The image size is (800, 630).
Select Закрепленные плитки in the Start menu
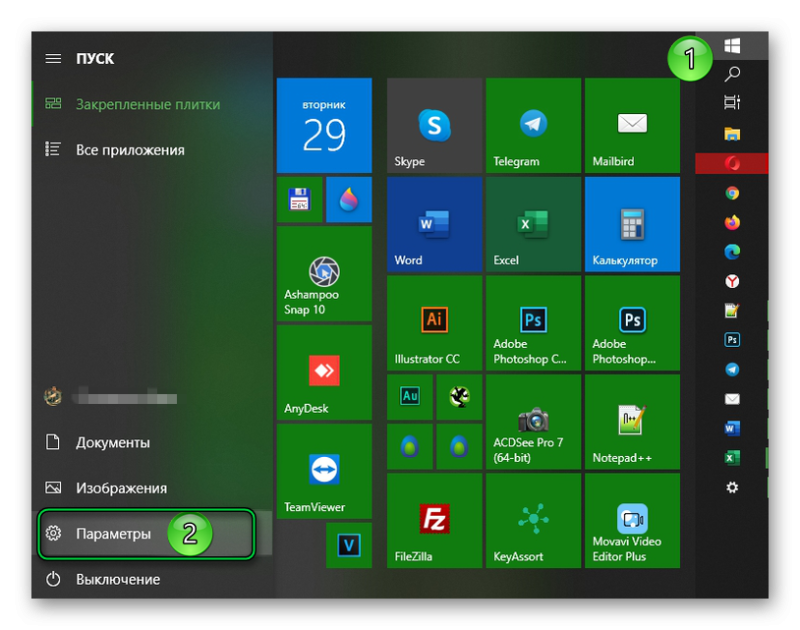click(x=152, y=104)
